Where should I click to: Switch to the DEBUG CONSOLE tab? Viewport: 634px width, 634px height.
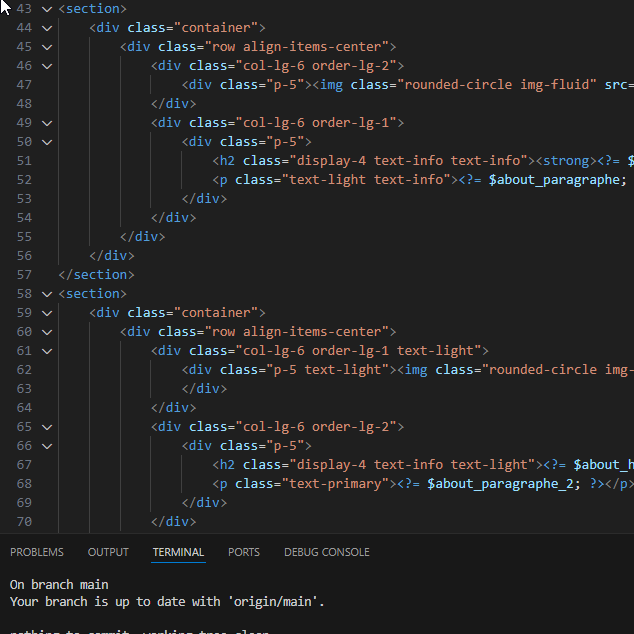tap(326, 552)
